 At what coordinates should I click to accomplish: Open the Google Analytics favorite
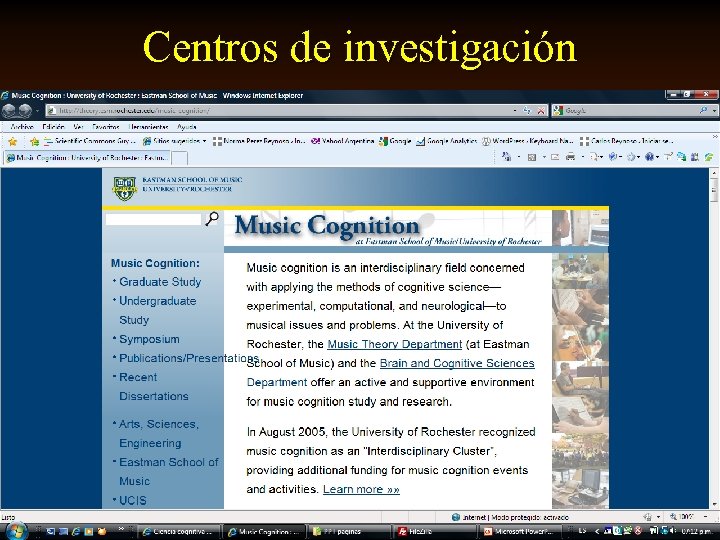446,141
